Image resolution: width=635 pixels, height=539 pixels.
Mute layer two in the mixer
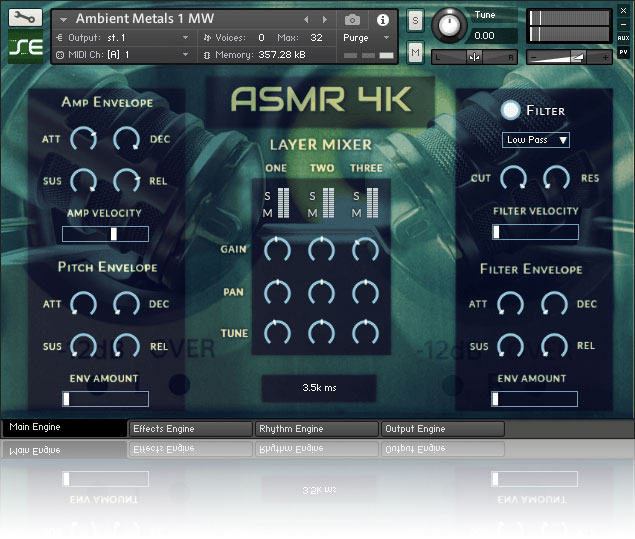[x=312, y=212]
